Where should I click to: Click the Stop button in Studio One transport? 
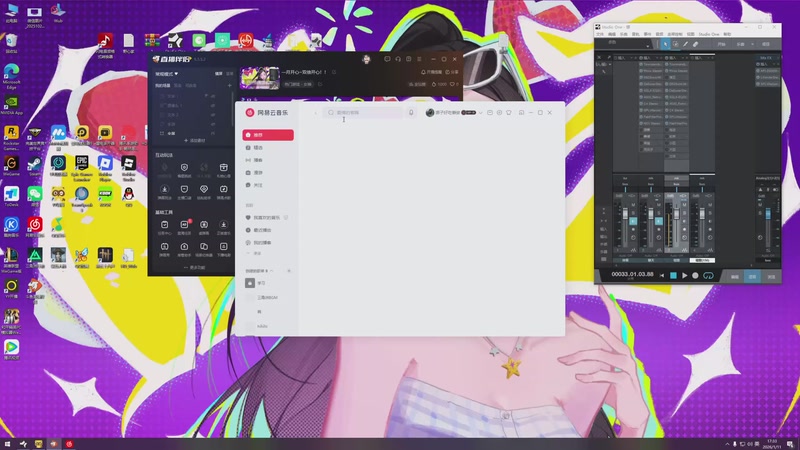[673, 276]
